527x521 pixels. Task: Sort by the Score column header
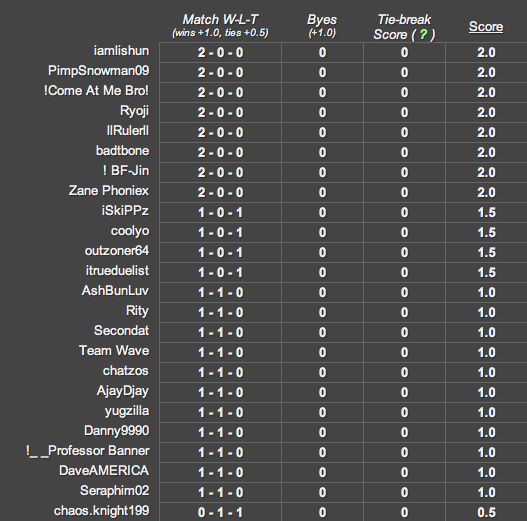point(486,27)
